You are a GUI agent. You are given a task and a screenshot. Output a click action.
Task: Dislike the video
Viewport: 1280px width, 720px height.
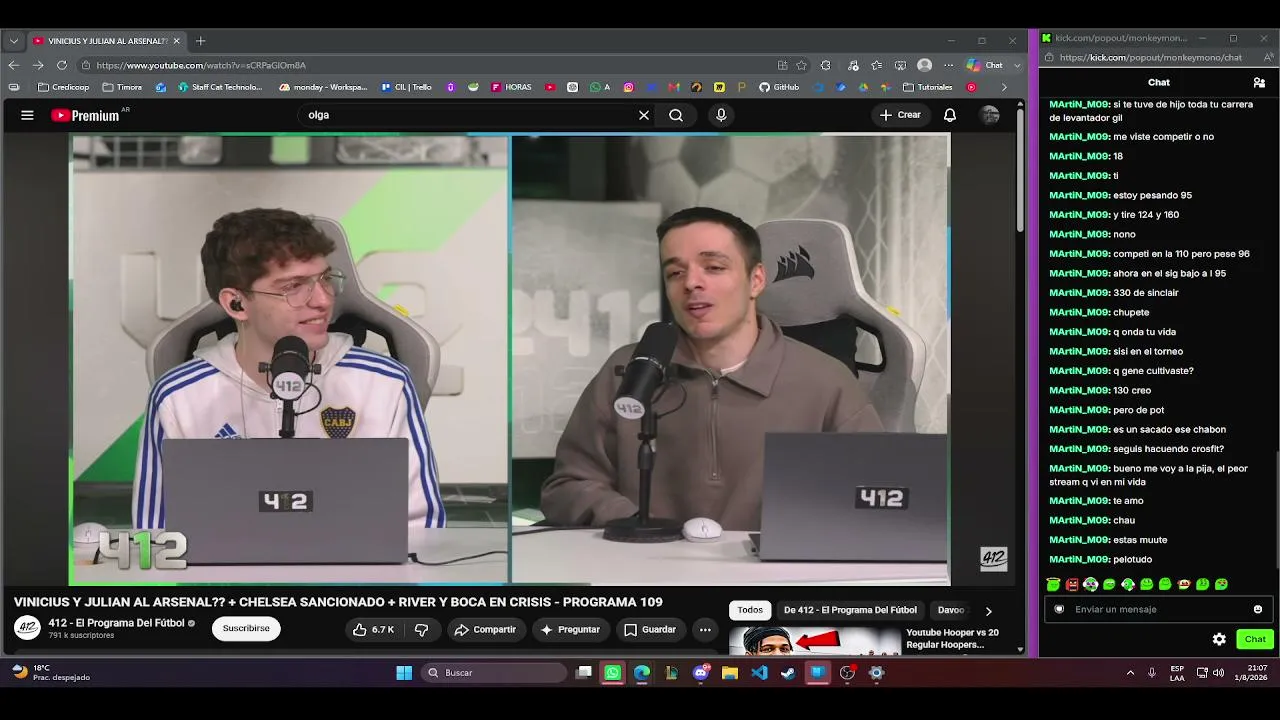point(421,629)
